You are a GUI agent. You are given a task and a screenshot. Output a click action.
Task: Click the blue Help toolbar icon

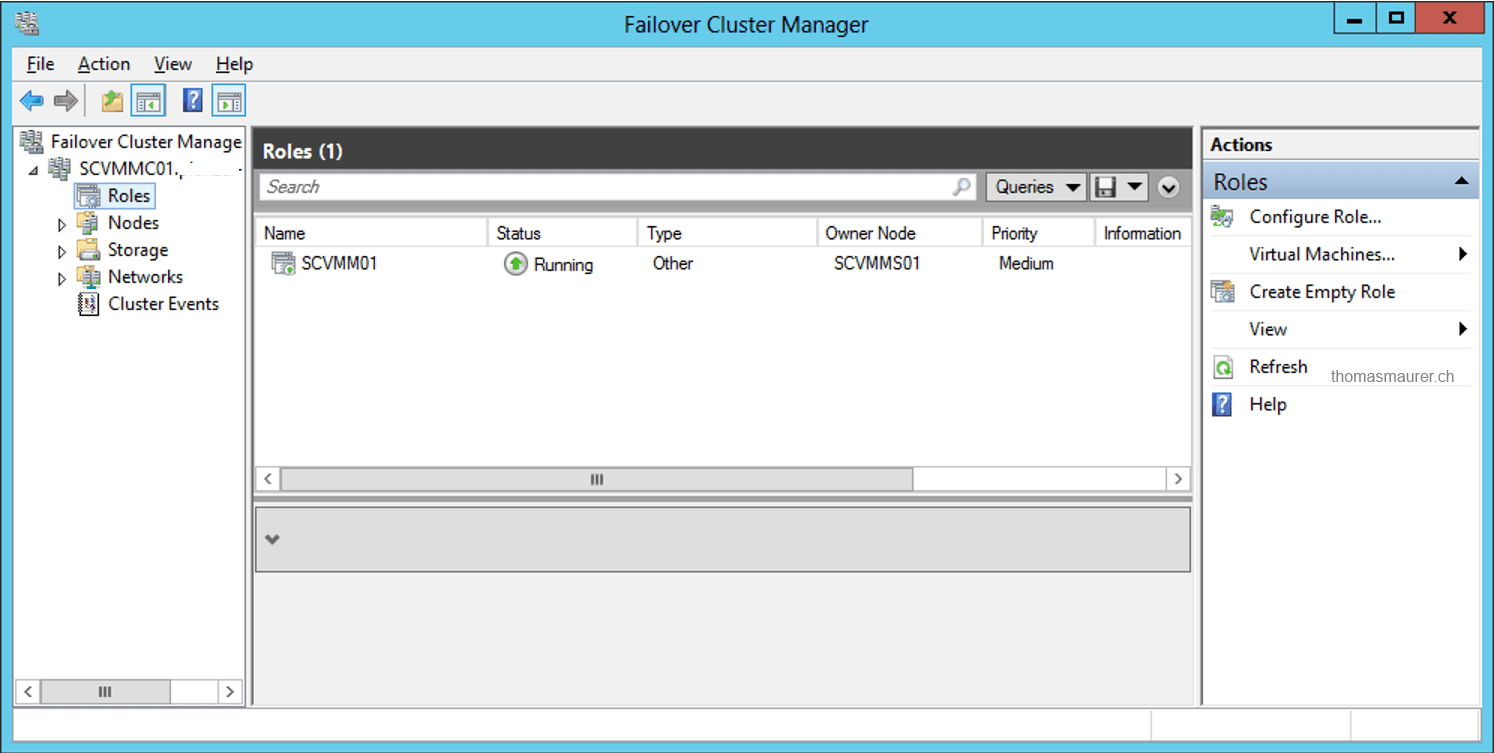click(193, 101)
